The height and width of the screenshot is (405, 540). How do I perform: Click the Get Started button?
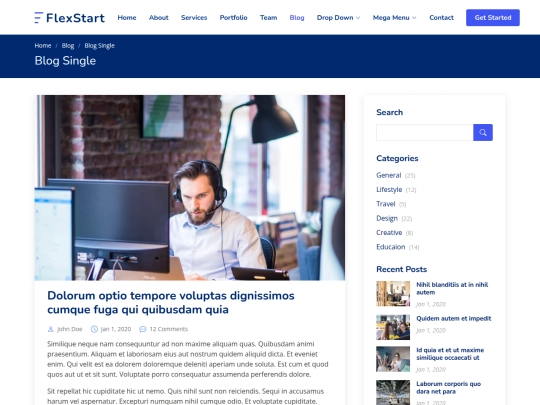point(493,18)
